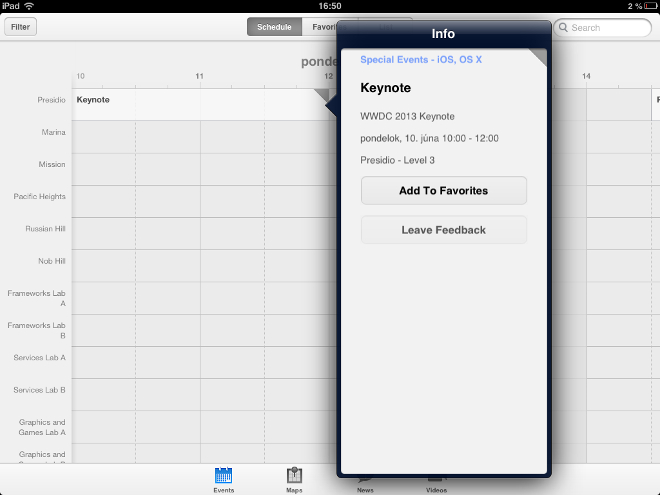Select the Nob Hill room label
The image size is (660, 495).
52,261
